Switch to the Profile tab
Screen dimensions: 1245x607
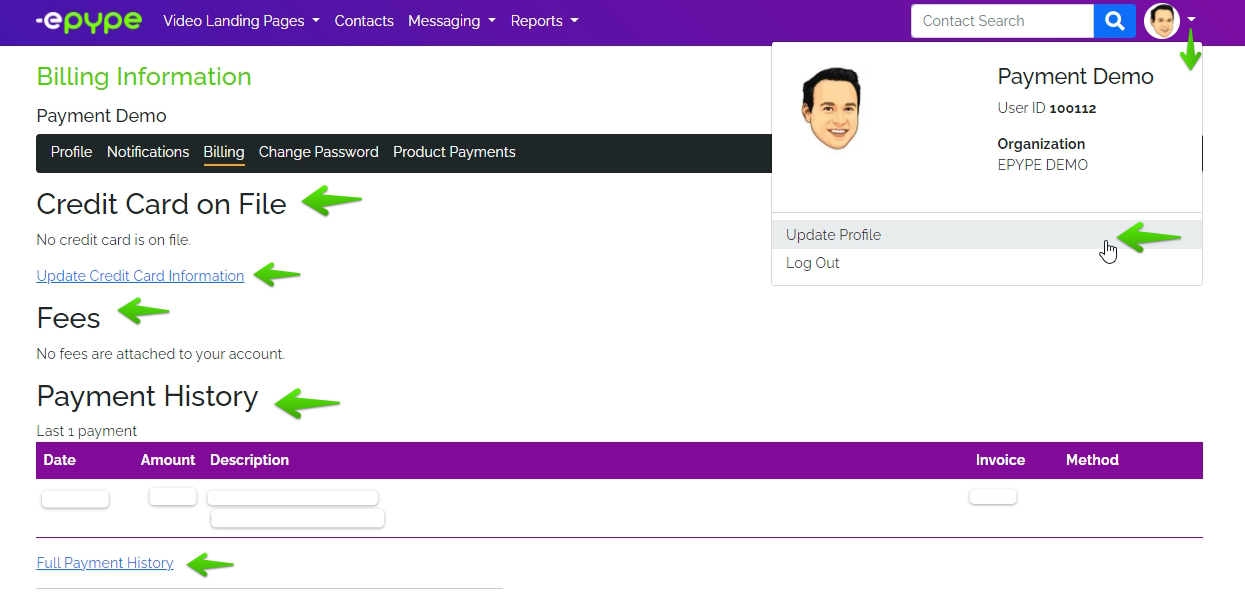(x=72, y=152)
